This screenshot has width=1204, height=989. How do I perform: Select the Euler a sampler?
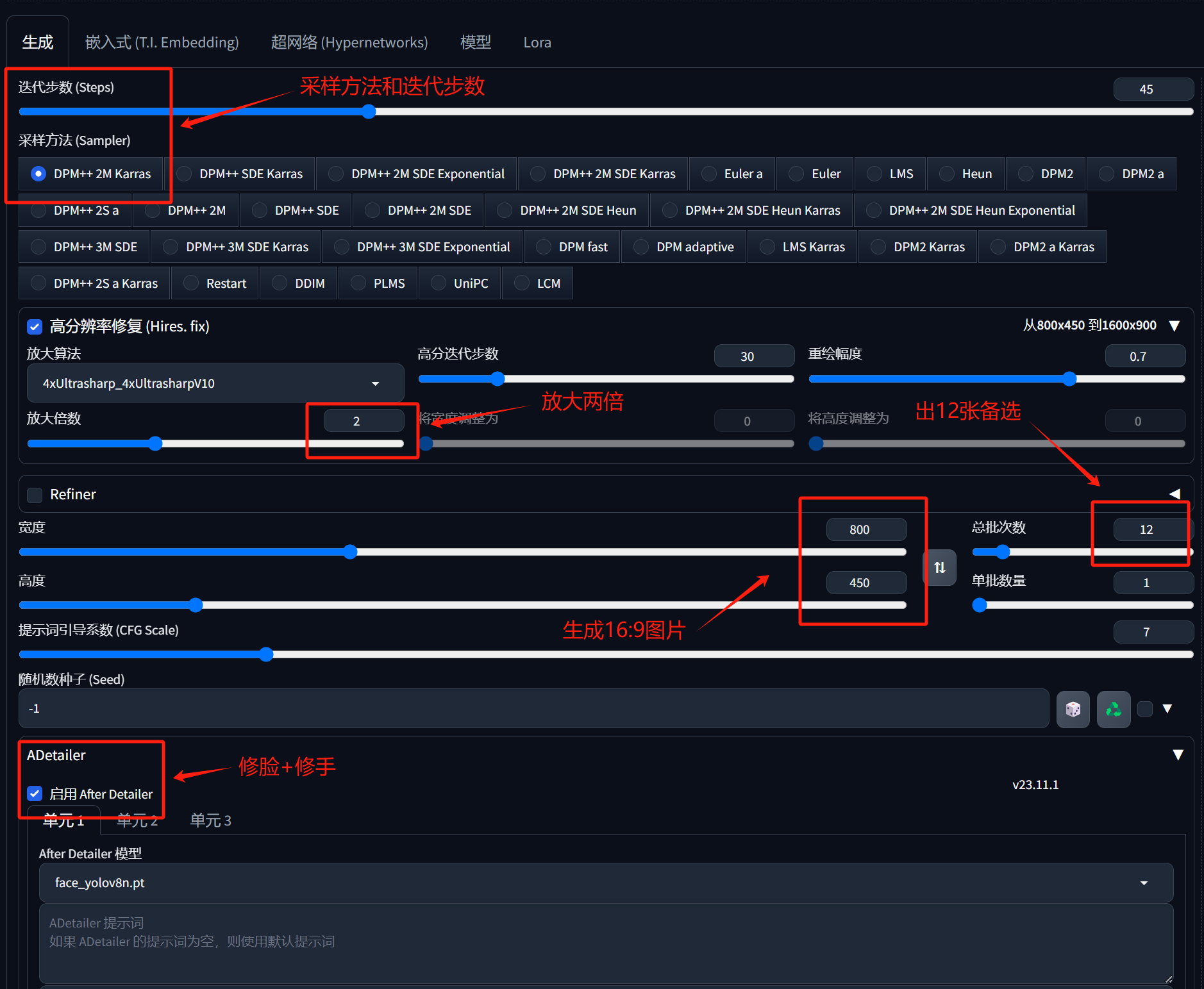click(732, 174)
